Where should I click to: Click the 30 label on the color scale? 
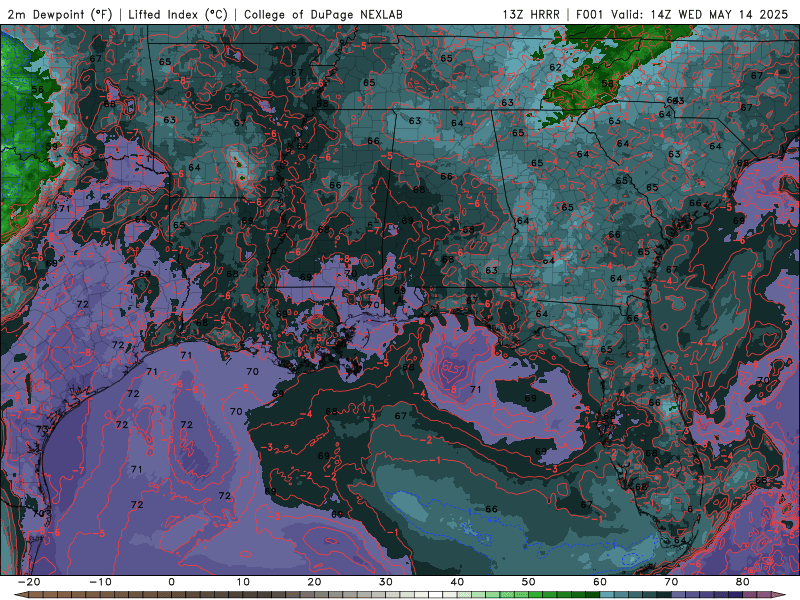[386, 582]
